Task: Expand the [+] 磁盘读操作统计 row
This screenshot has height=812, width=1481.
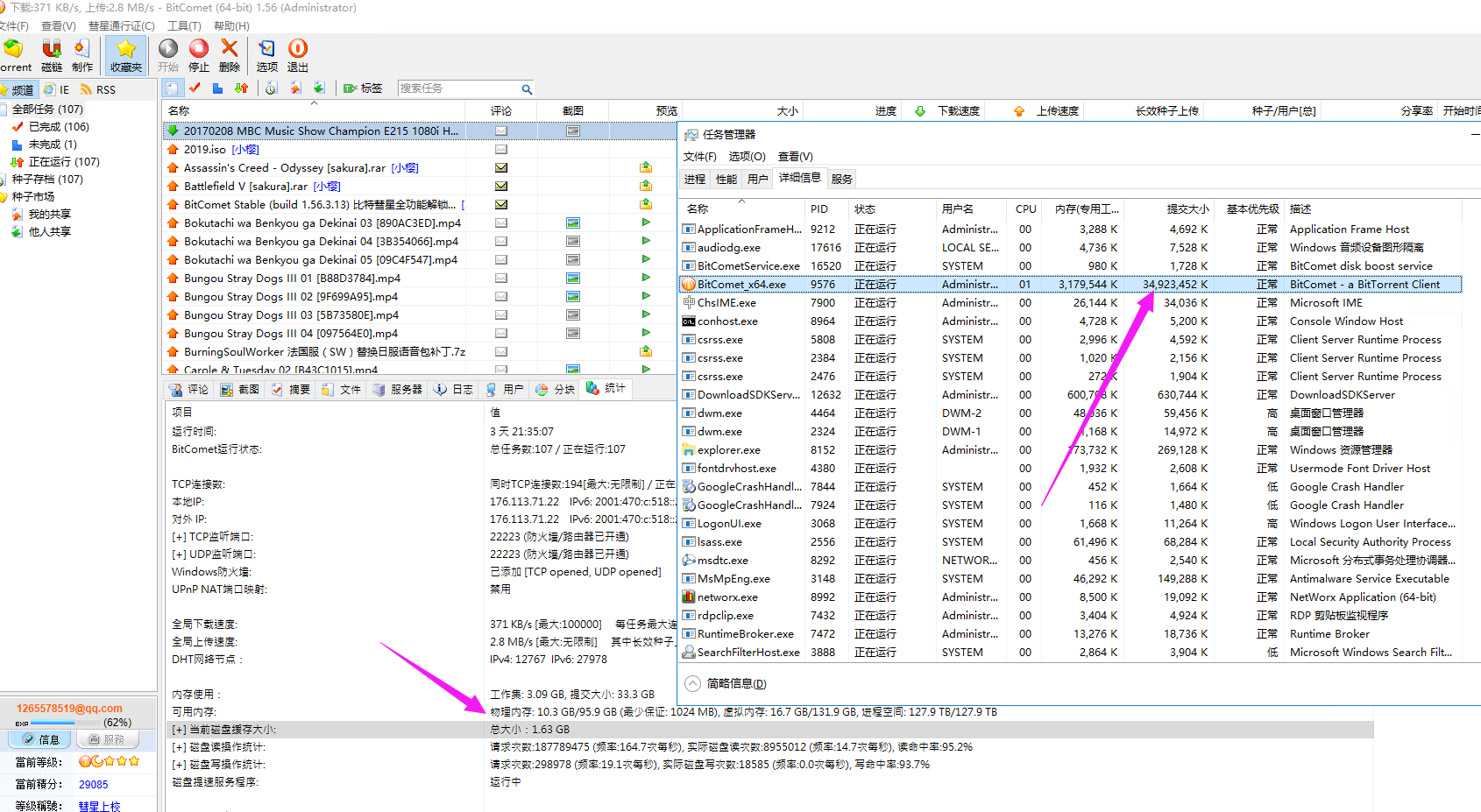Action: 179,747
